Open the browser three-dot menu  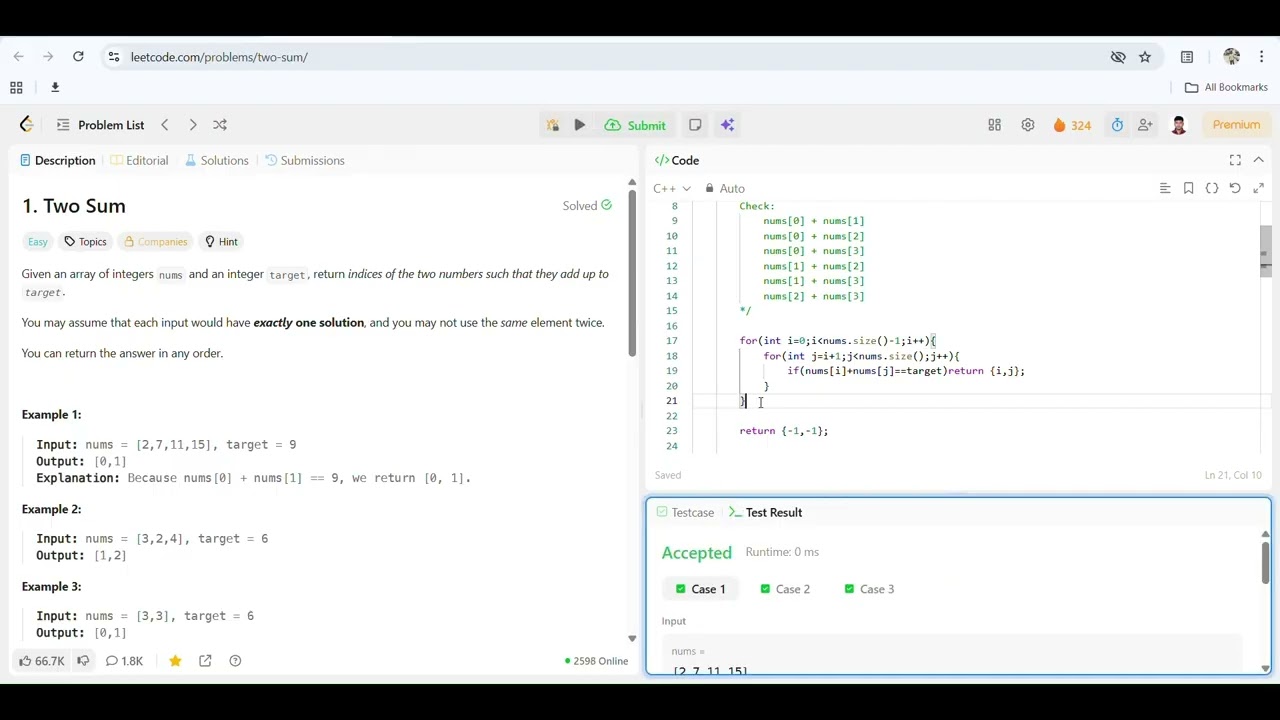pyautogui.click(x=1262, y=57)
